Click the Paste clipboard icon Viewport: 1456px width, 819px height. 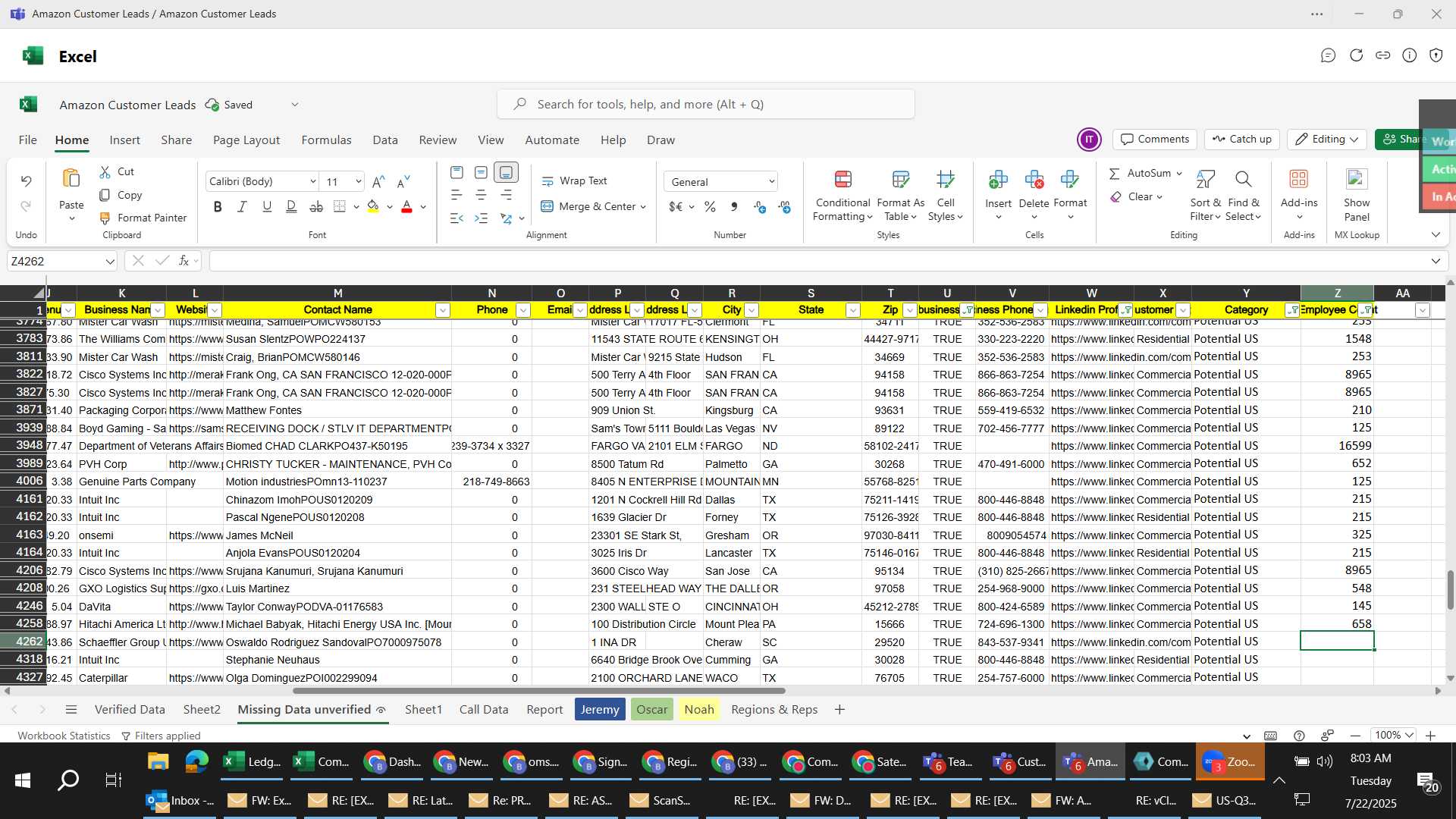point(71,179)
